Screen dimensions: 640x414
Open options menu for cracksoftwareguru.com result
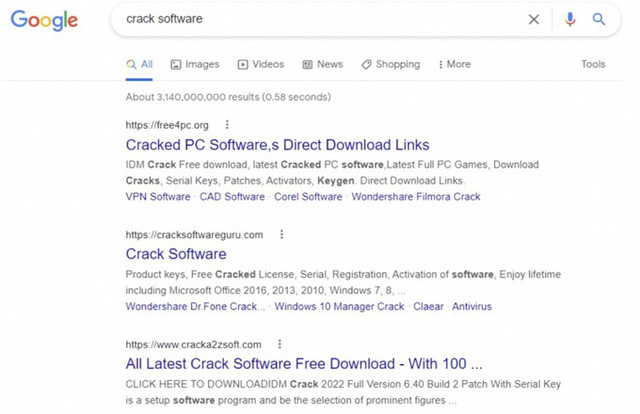pyautogui.click(x=282, y=235)
